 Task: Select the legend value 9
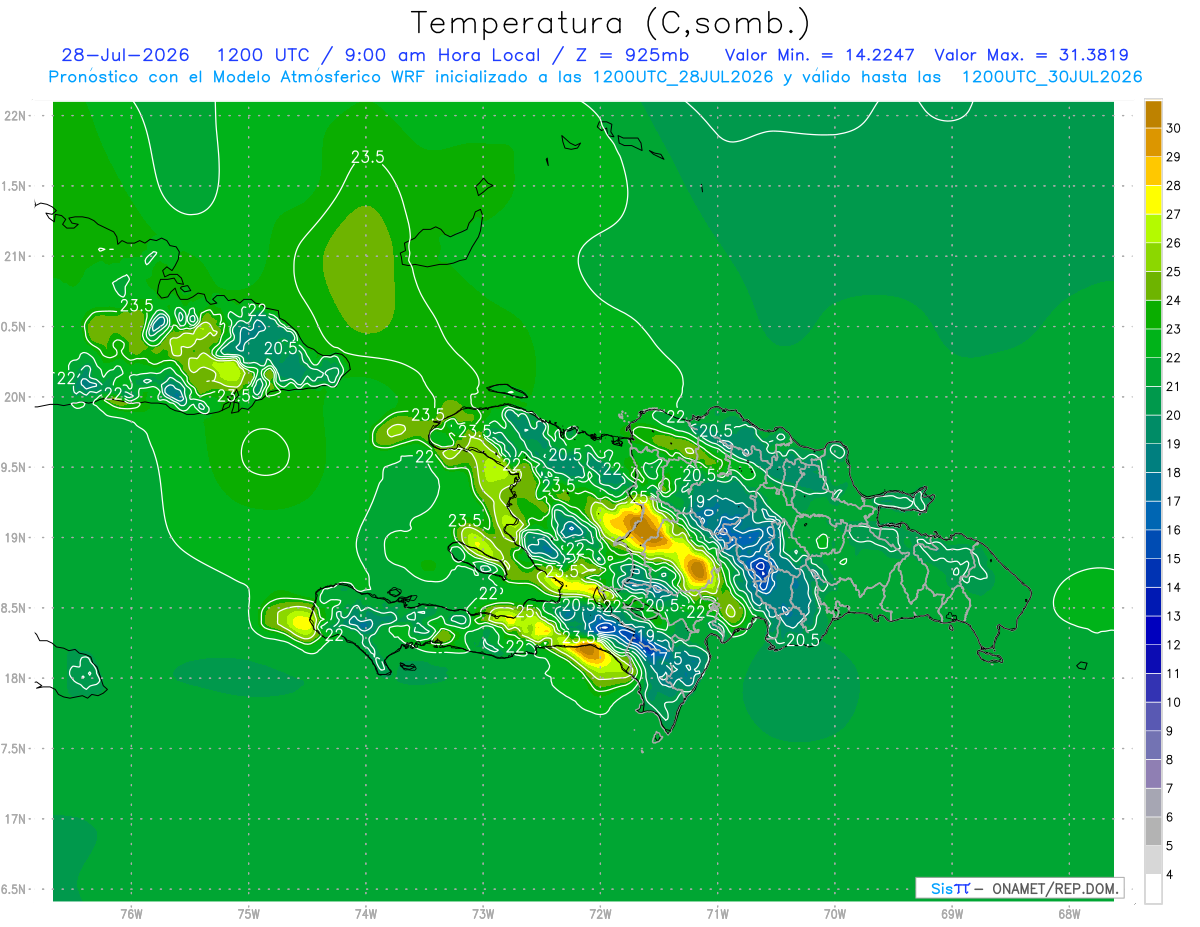pyautogui.click(x=1172, y=731)
